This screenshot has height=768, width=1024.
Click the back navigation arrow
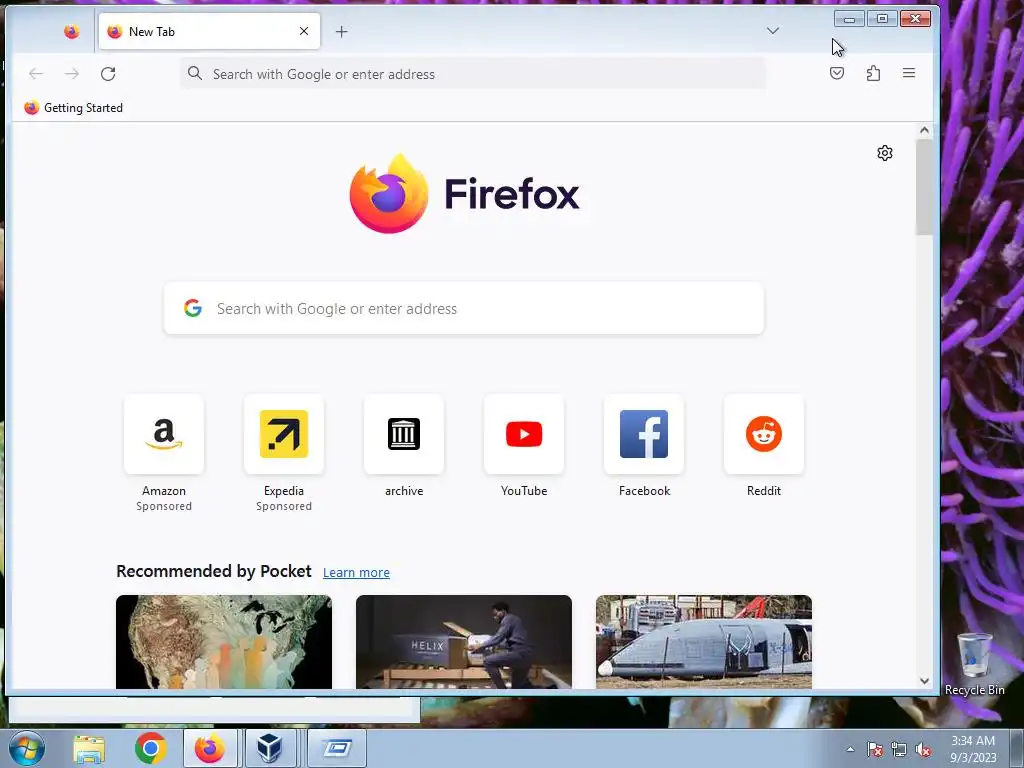(x=36, y=74)
